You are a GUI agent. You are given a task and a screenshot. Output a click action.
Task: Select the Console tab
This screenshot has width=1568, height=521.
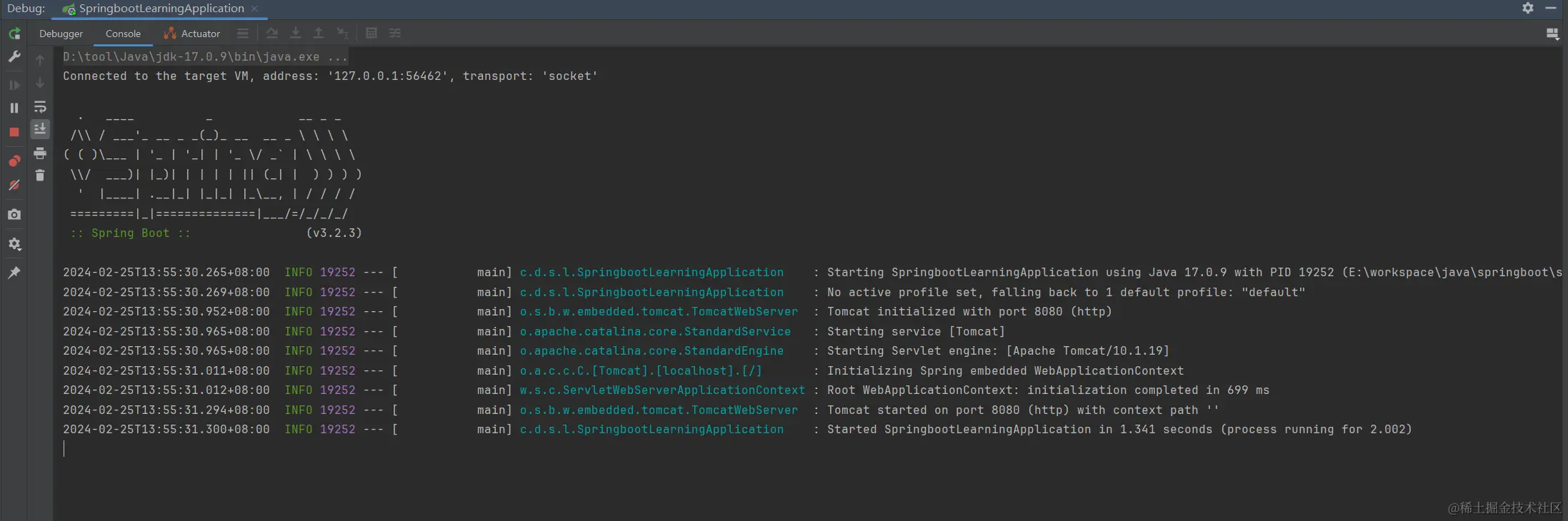[123, 34]
